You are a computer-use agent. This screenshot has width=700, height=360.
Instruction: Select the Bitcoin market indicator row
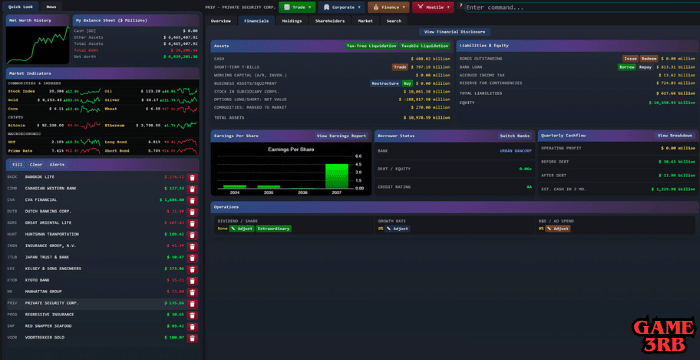coord(54,126)
